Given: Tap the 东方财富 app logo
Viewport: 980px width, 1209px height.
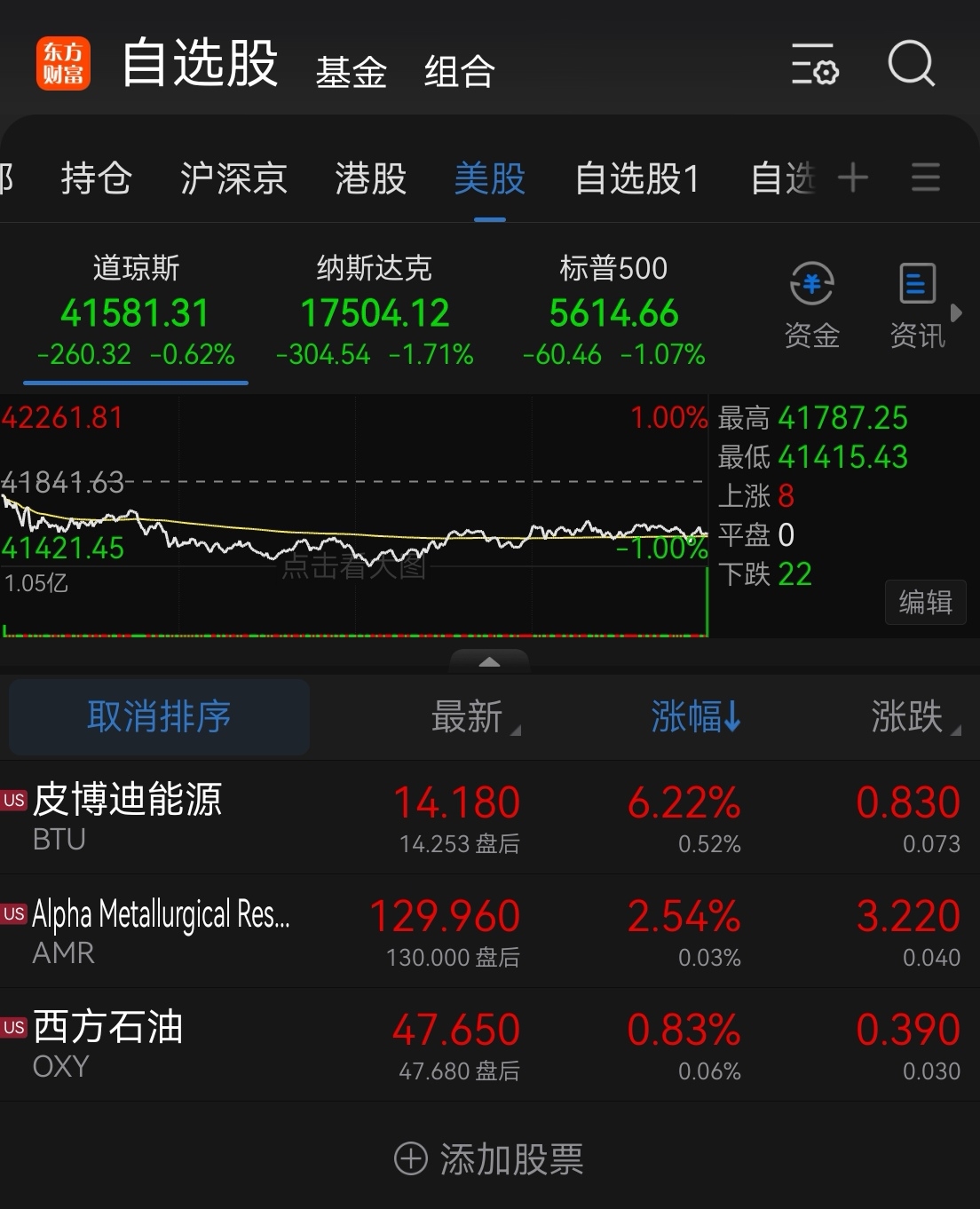Looking at the screenshot, I should tap(64, 63).
